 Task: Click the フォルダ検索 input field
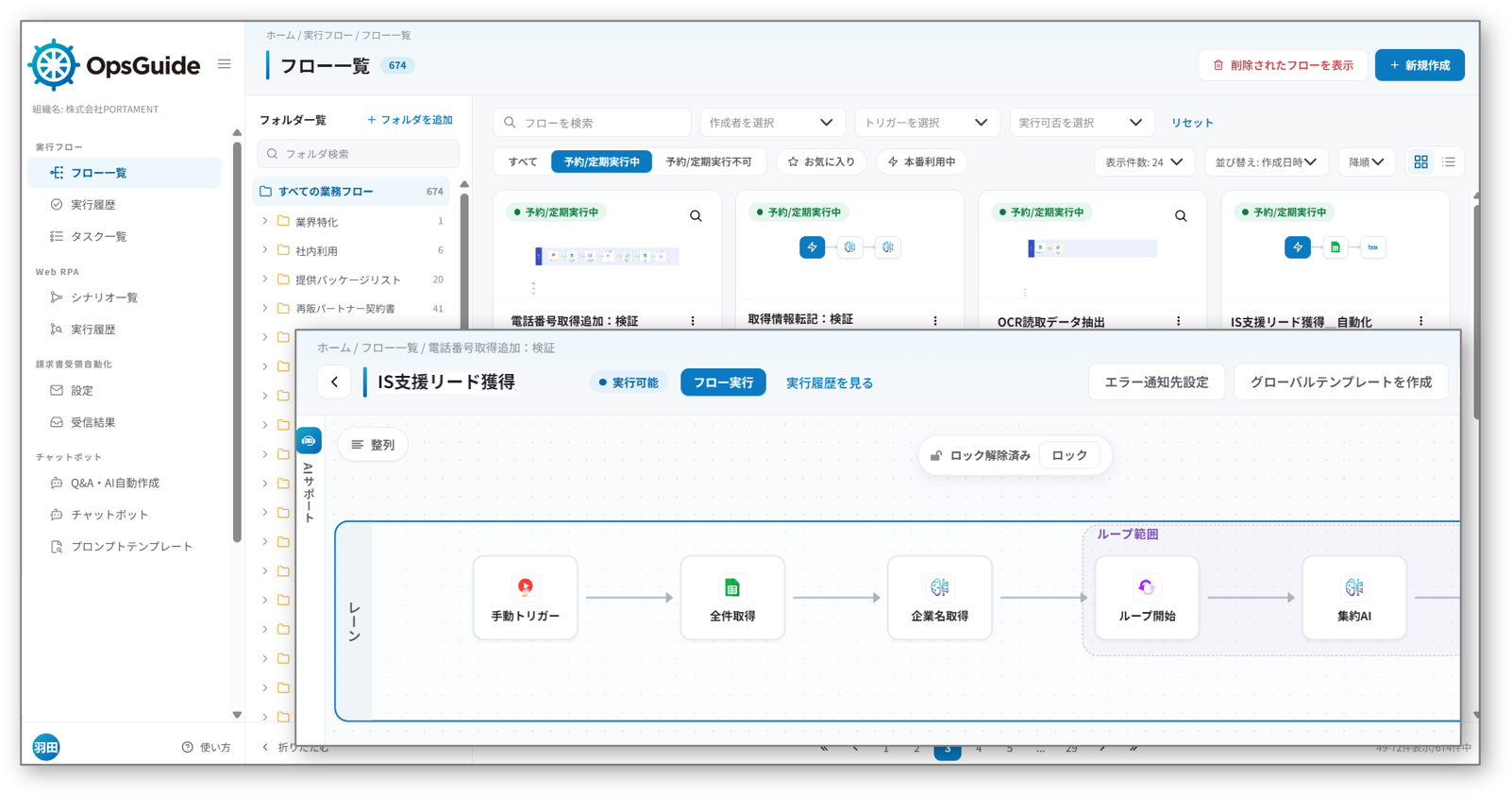tap(359, 154)
